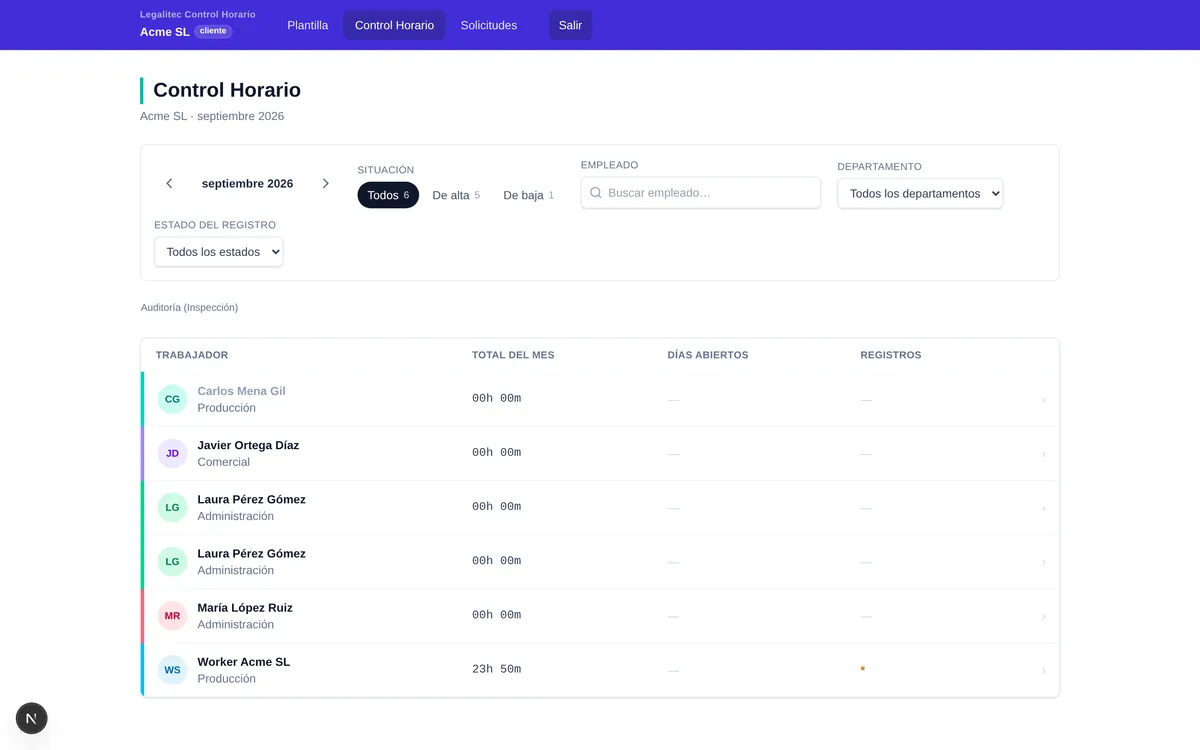Viewport: 1200px width, 750px height.
Task: Click María López Ruiz worker name
Action: point(245,607)
